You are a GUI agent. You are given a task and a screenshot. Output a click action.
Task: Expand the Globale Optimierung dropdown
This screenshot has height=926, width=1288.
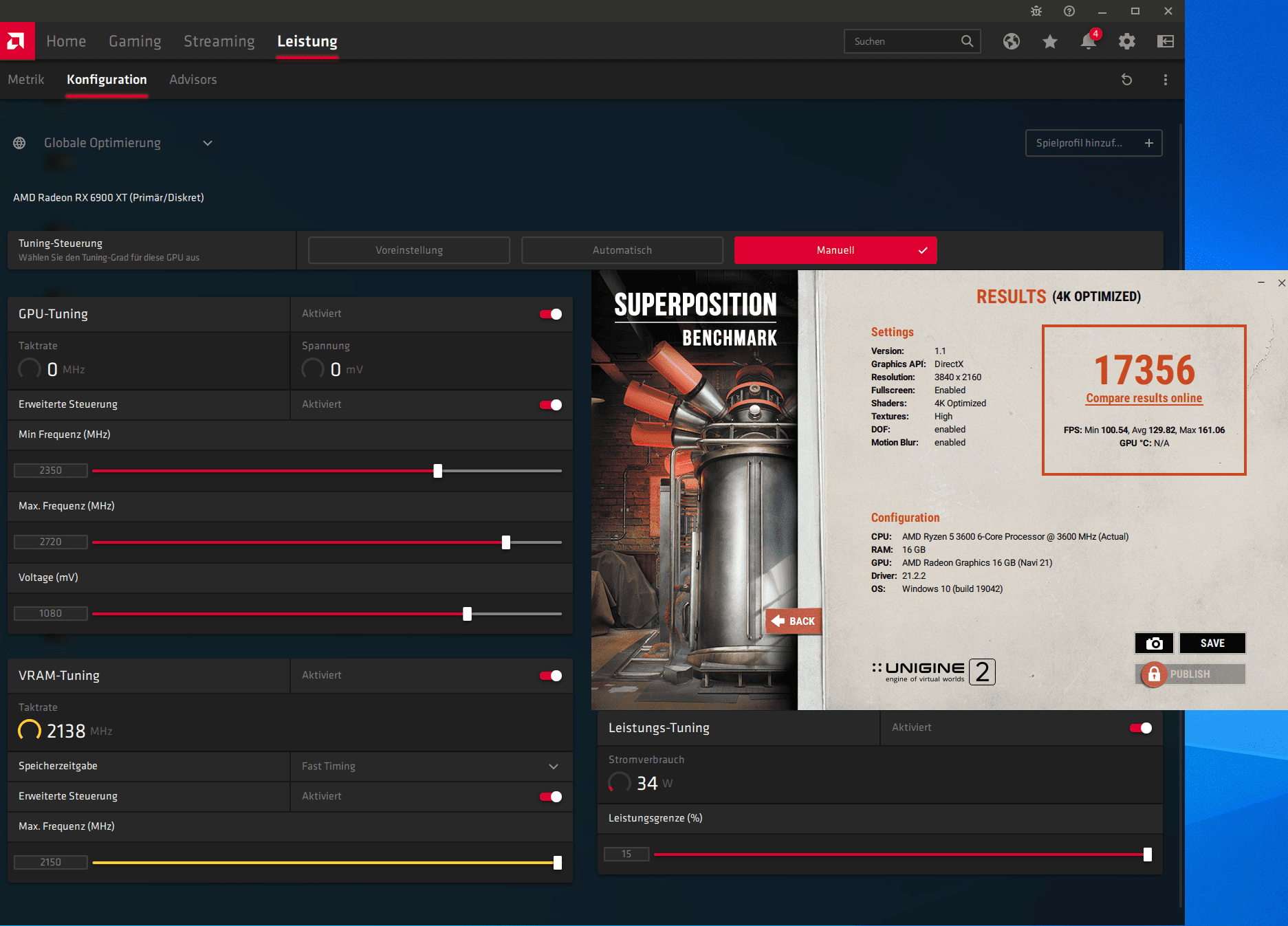pyautogui.click(x=207, y=143)
